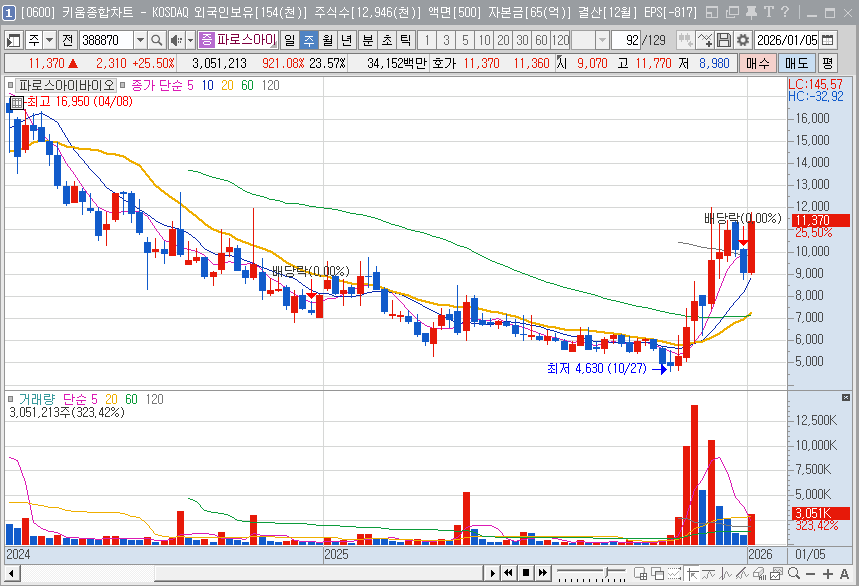859x586 pixels.
Task: Click the speaker sound alert icon
Action: click(176, 40)
